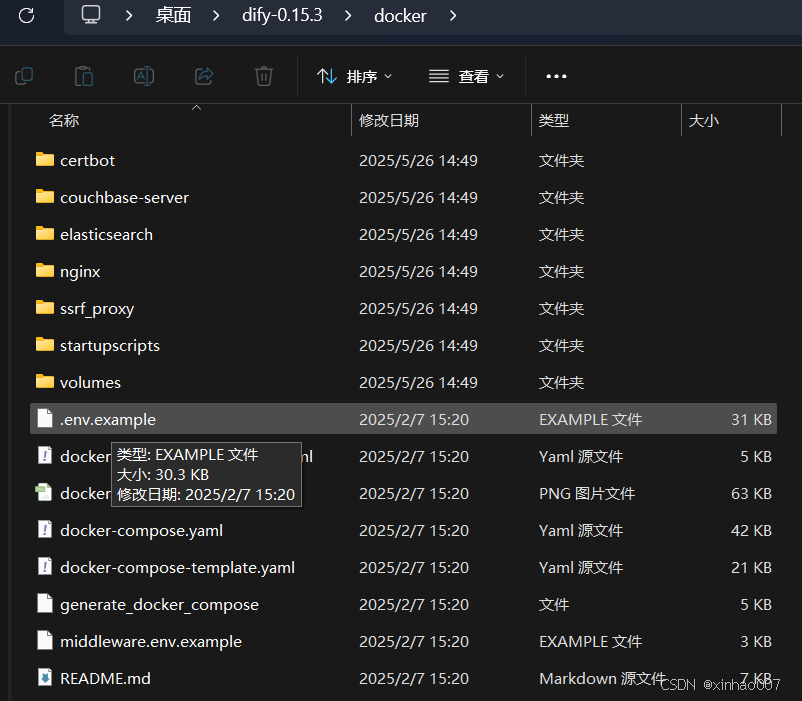
Task: Click dify-0.15.3 in the breadcrumb
Action: pos(281,16)
